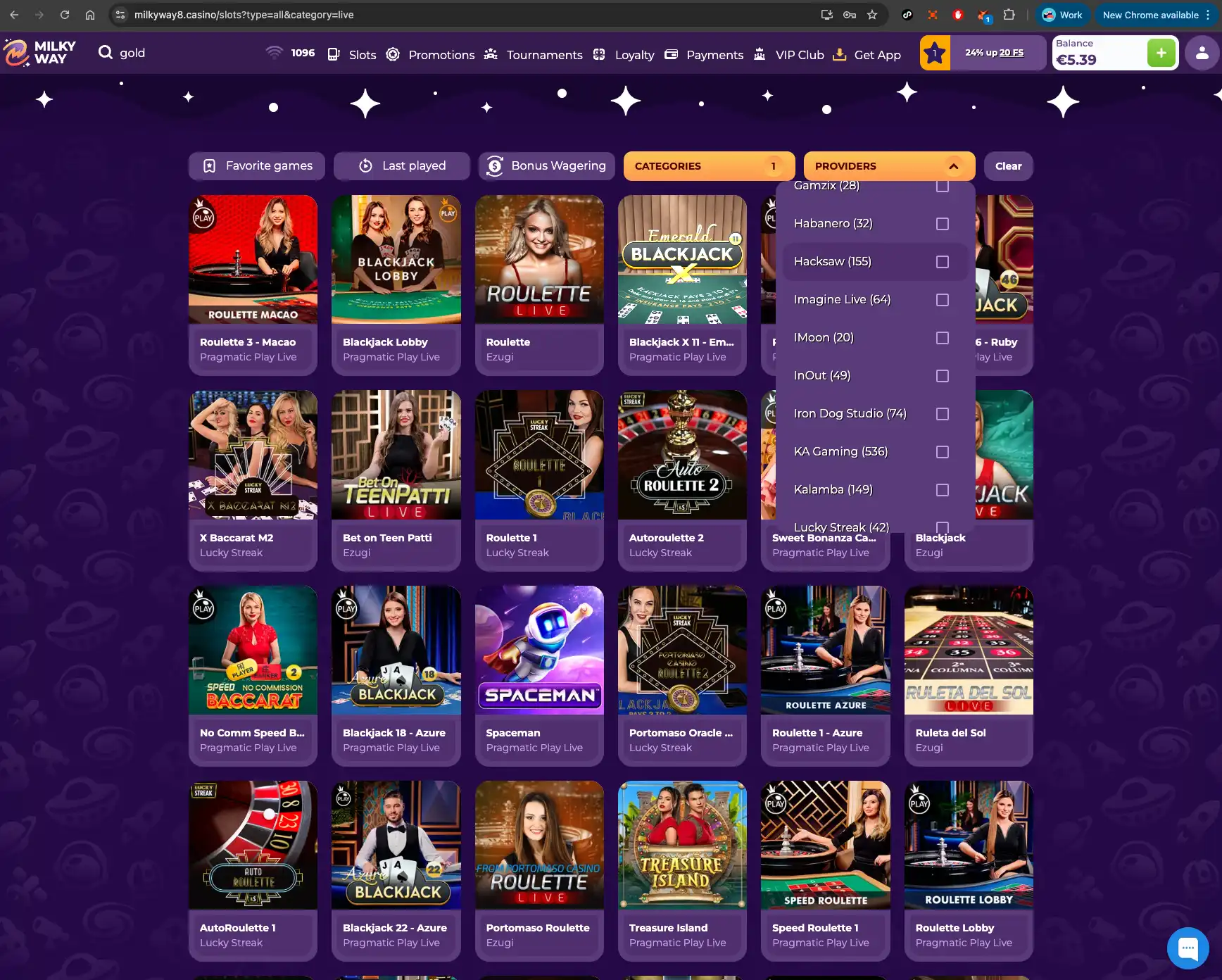
Task: Click the password key icon in address bar
Action: coord(850,15)
